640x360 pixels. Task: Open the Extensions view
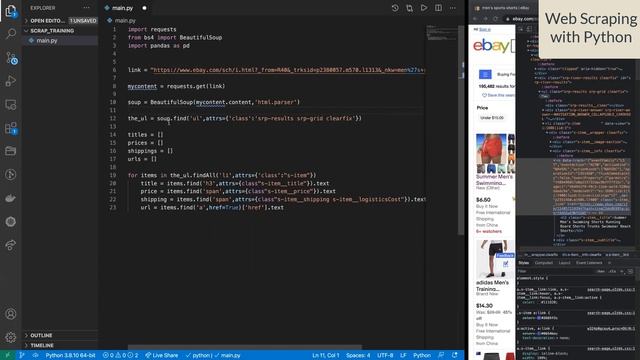(x=11, y=128)
